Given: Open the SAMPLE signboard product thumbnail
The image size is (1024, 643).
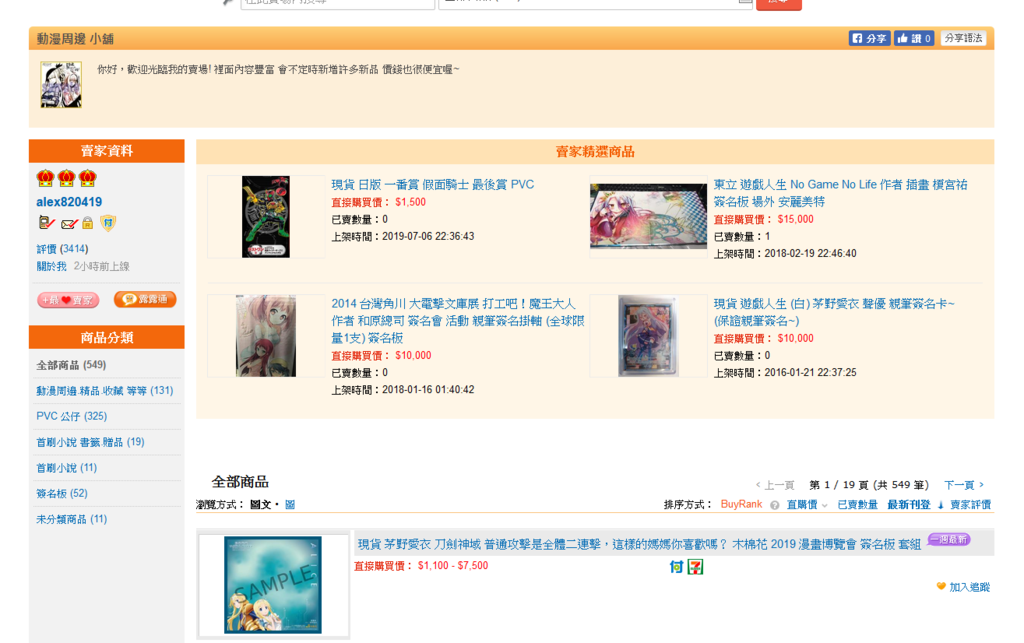Looking at the screenshot, I should click(273, 585).
